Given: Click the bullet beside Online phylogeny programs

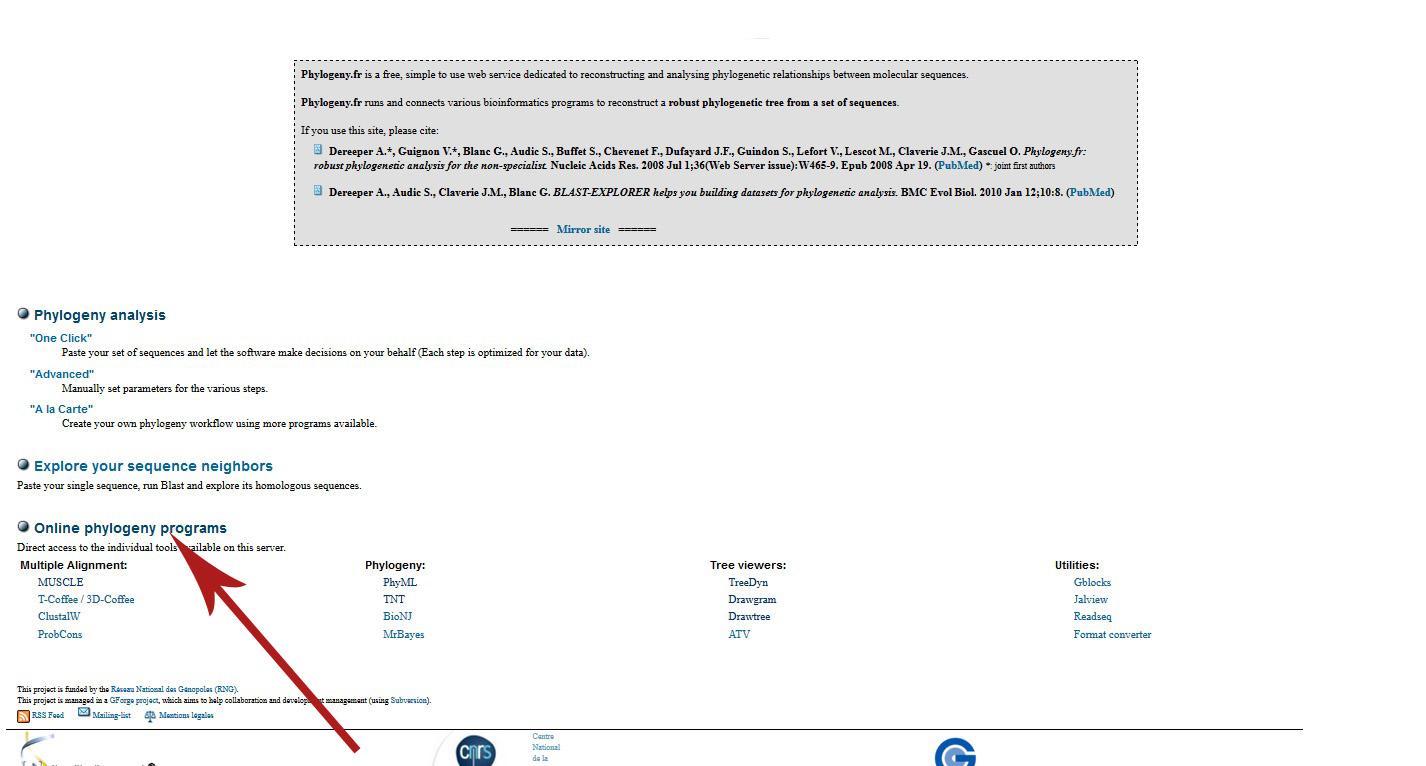Looking at the screenshot, I should pyautogui.click(x=23, y=527).
